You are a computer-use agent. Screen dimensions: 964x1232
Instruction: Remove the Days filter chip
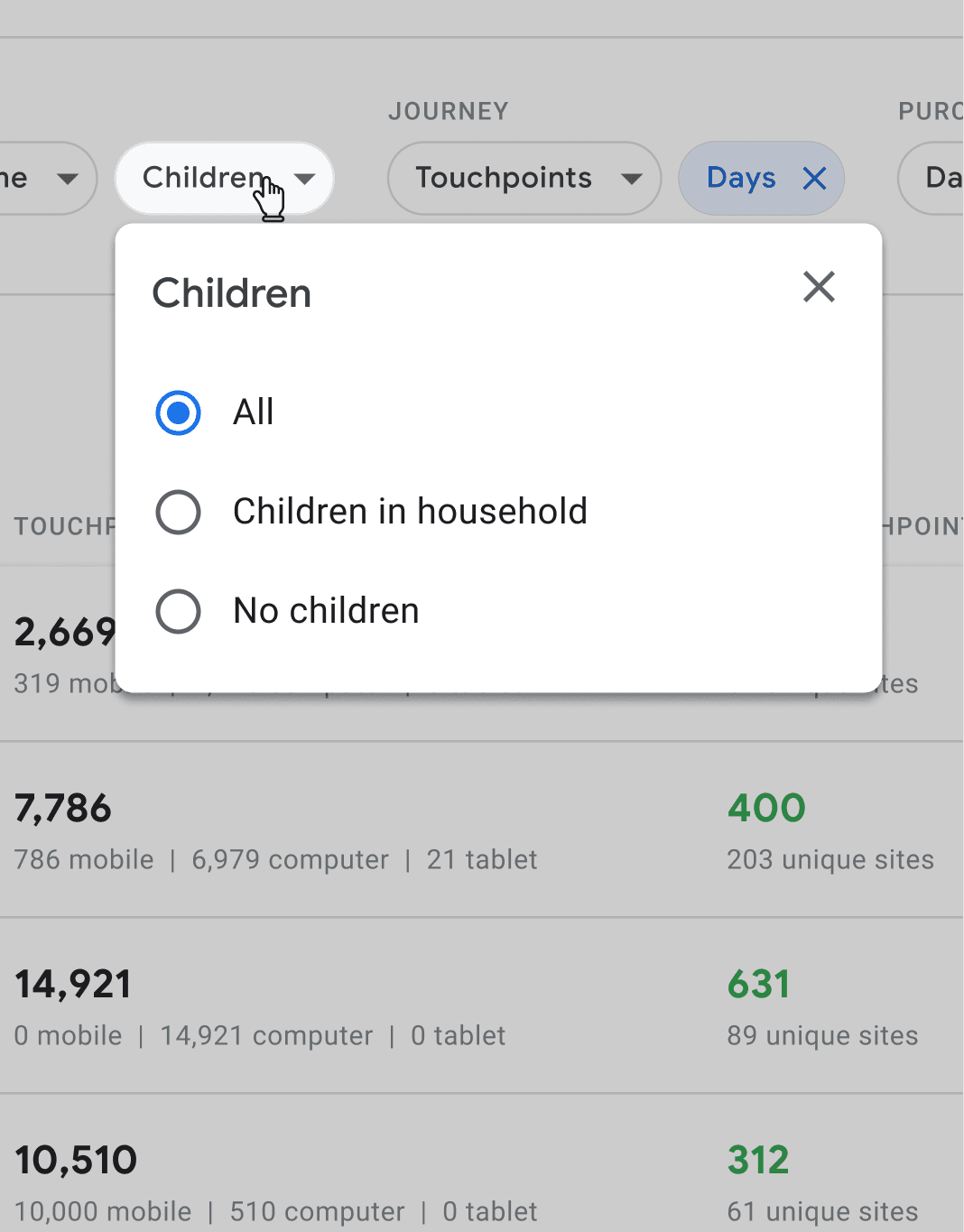[x=814, y=179]
